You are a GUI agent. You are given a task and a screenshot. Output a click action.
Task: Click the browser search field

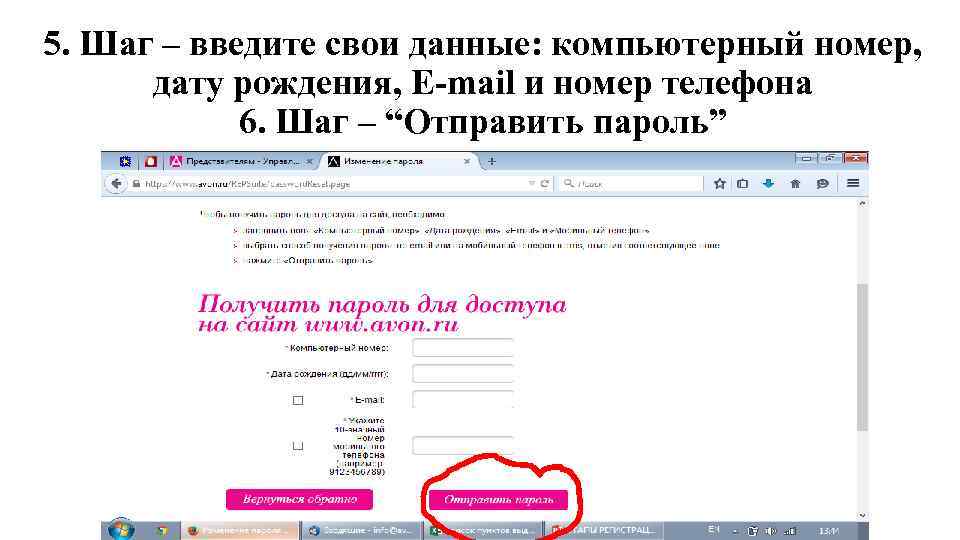pyautogui.click(x=631, y=183)
